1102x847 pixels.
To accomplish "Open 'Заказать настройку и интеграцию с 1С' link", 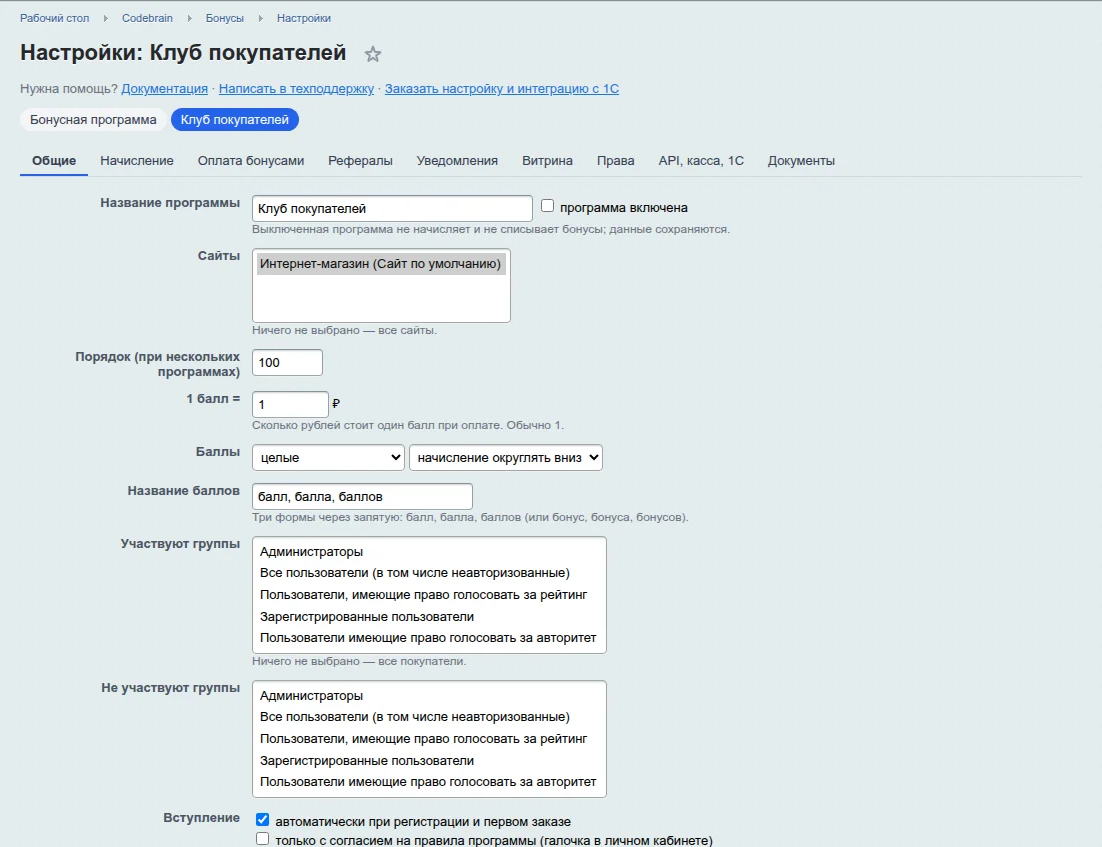I will 502,89.
